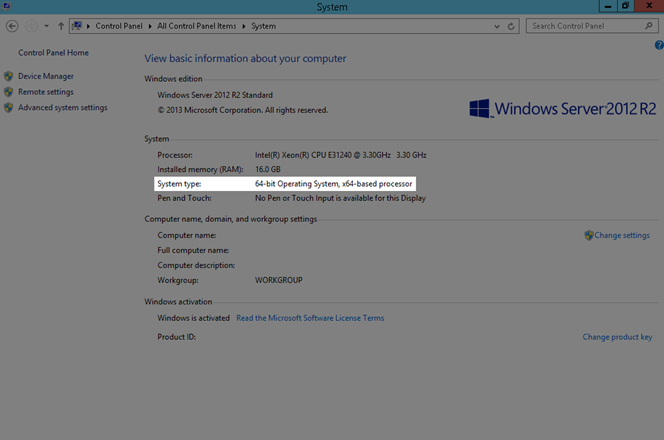Screen dimensions: 664x440
Task: Expand the chevron after All Control Panel Items
Action: 244,26
